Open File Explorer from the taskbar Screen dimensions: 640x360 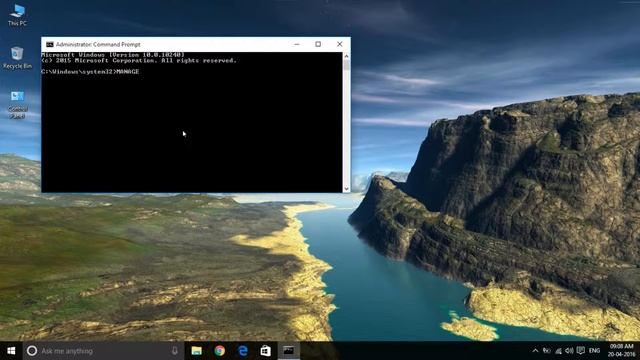tap(197, 351)
